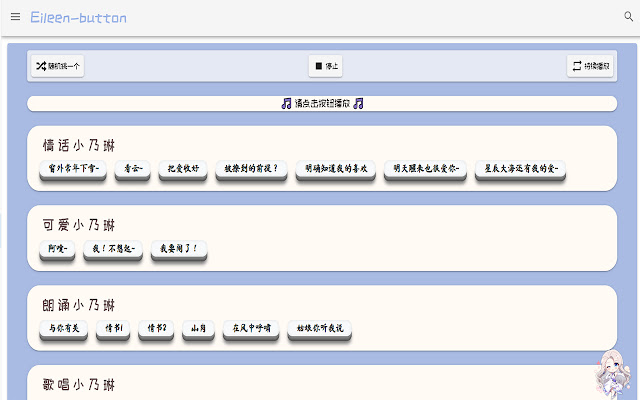This screenshot has width=640, height=400.
Task: Open the hamburger menu
Action: coord(15,17)
